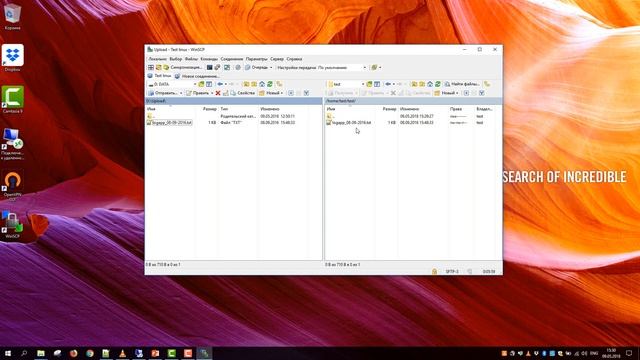Open local Свойства properties
The image size is (640, 360).
coord(242,93)
